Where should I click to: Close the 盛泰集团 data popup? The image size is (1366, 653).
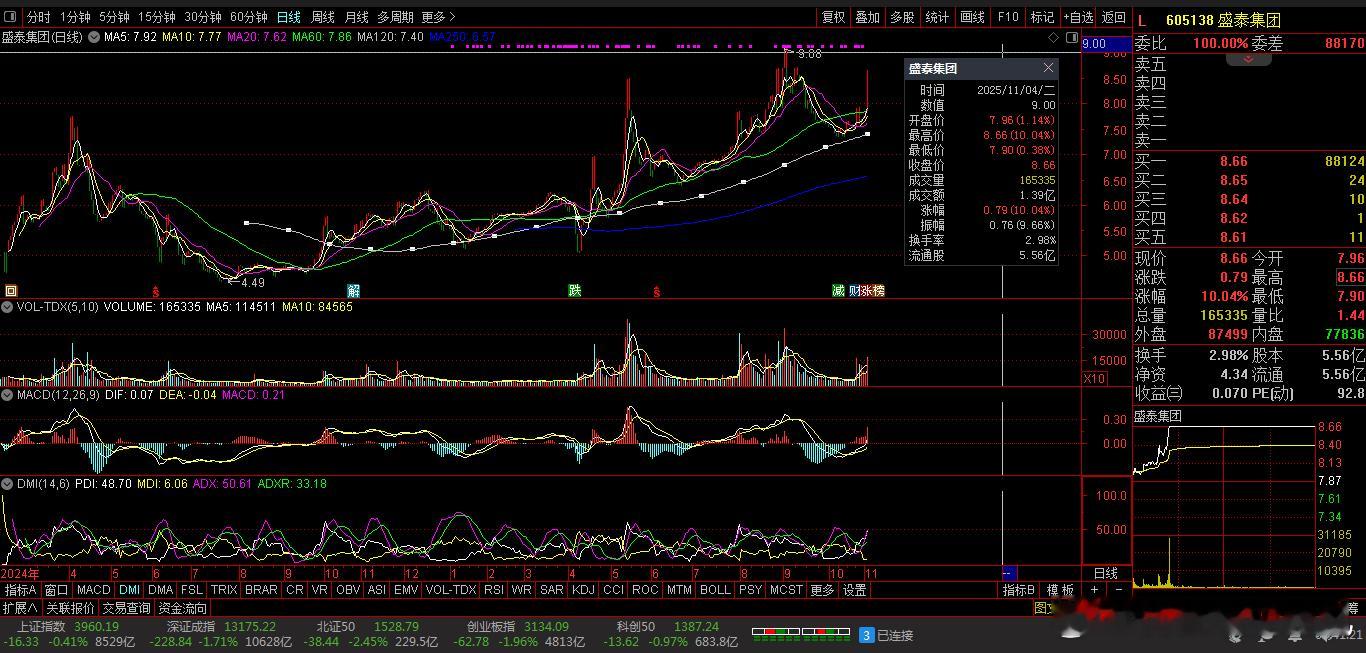tap(1048, 68)
